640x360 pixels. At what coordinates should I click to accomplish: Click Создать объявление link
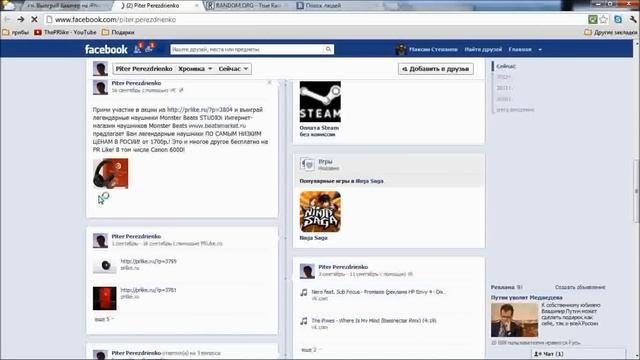click(580, 287)
